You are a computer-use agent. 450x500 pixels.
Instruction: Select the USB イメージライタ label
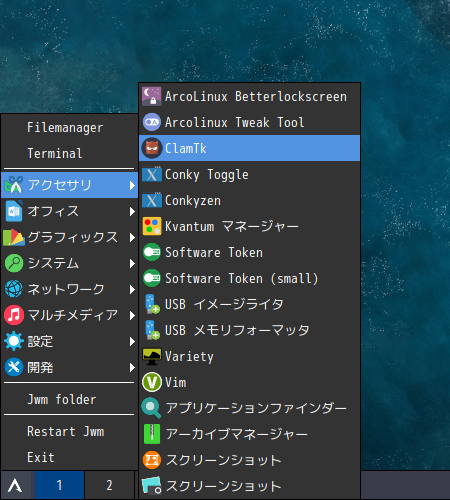click(x=224, y=304)
